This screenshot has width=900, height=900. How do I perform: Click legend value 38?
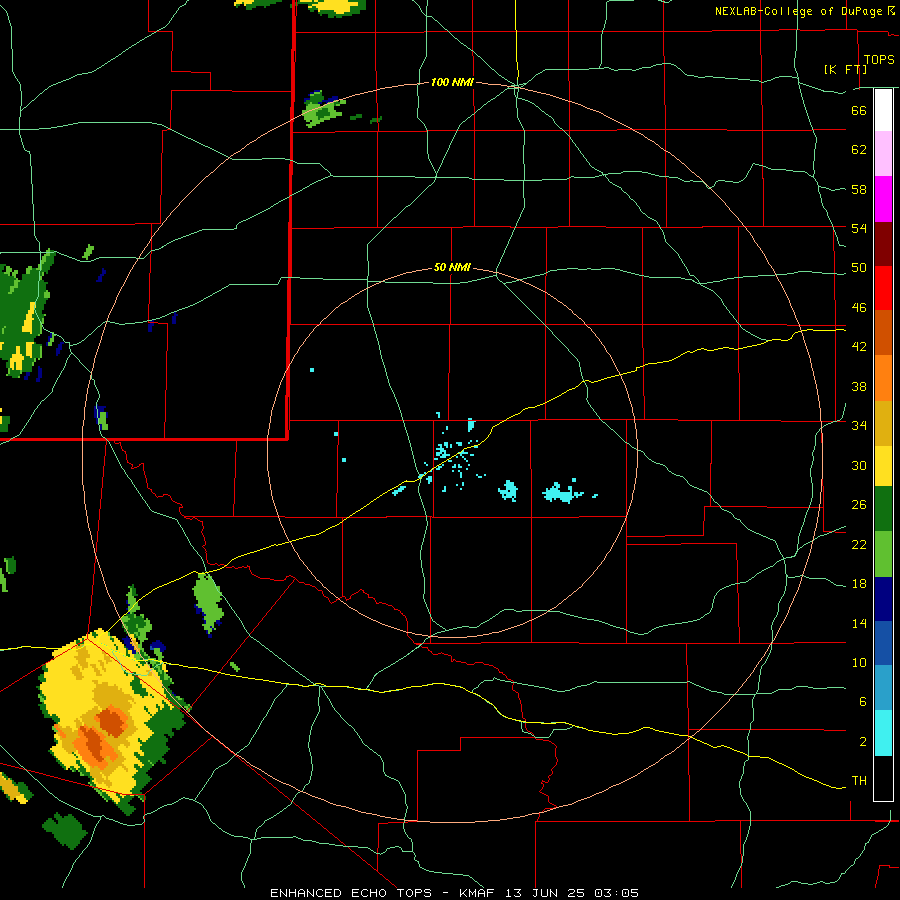(x=859, y=386)
